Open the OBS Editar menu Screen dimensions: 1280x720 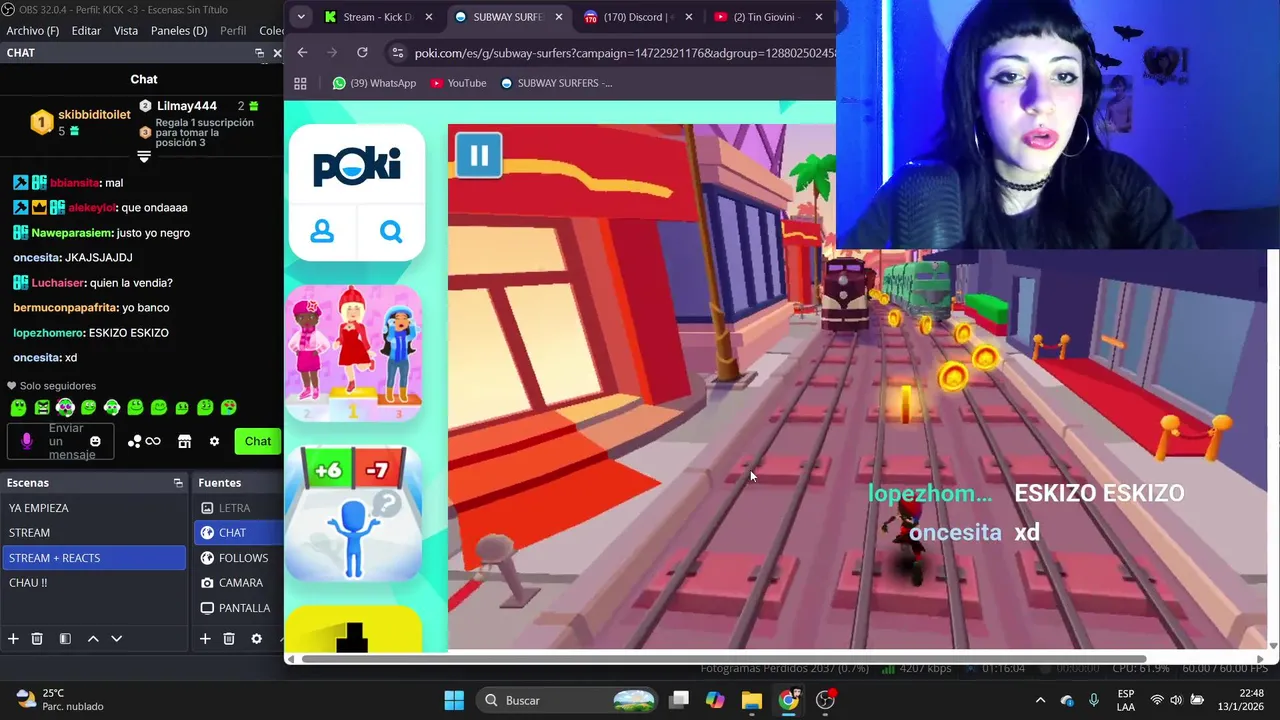click(86, 31)
